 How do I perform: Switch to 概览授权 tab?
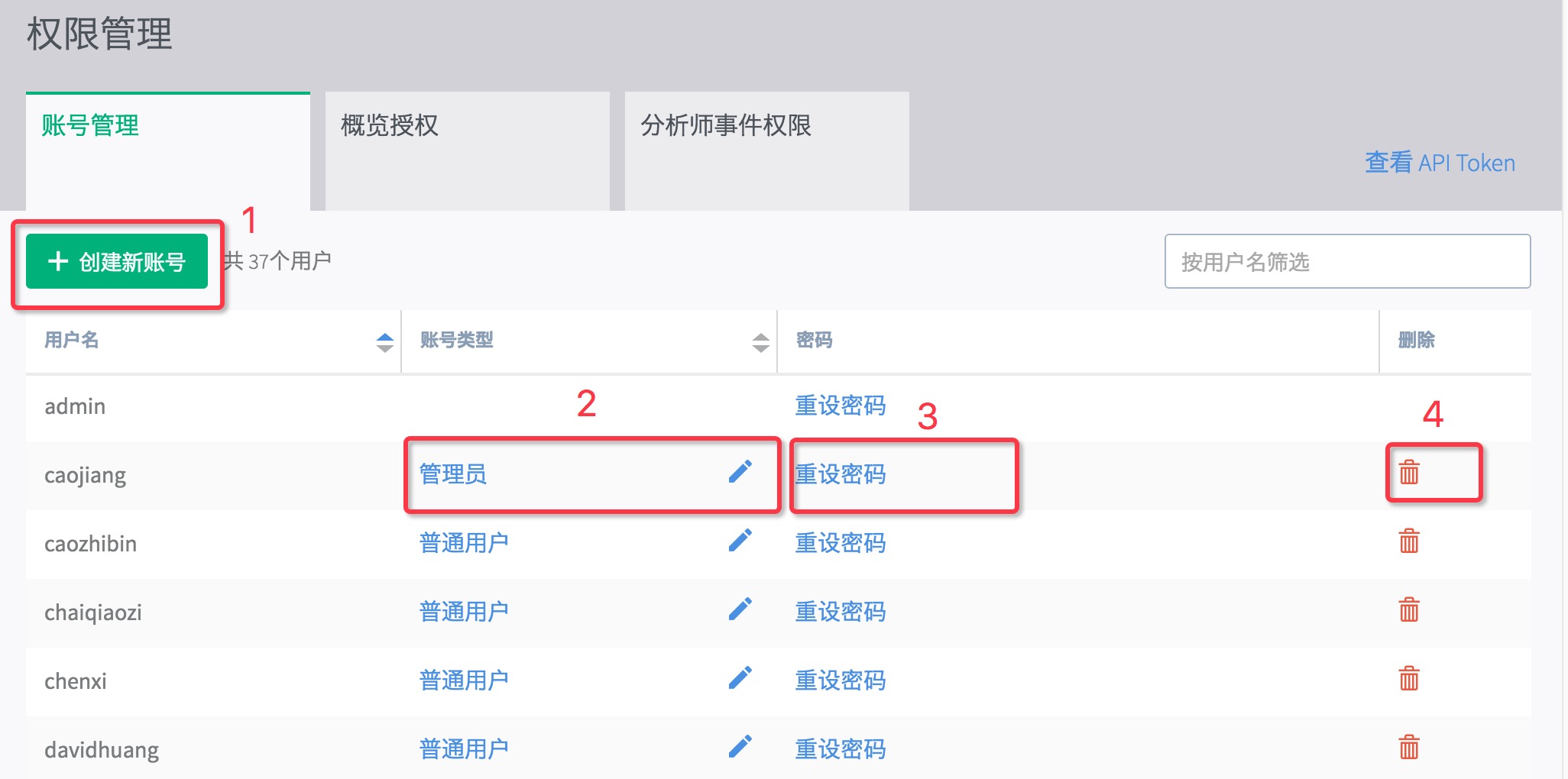click(x=468, y=151)
